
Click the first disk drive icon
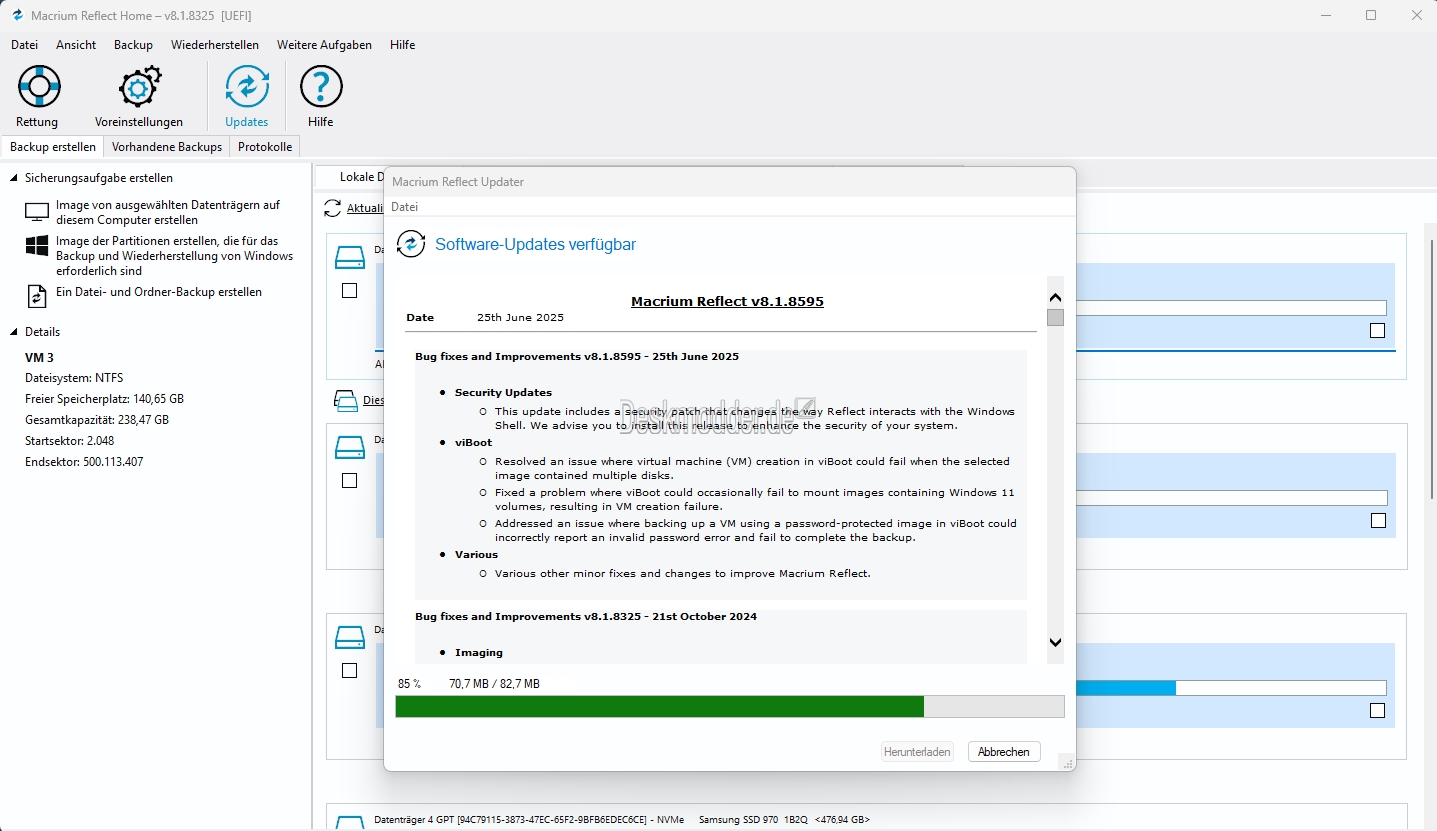point(350,258)
